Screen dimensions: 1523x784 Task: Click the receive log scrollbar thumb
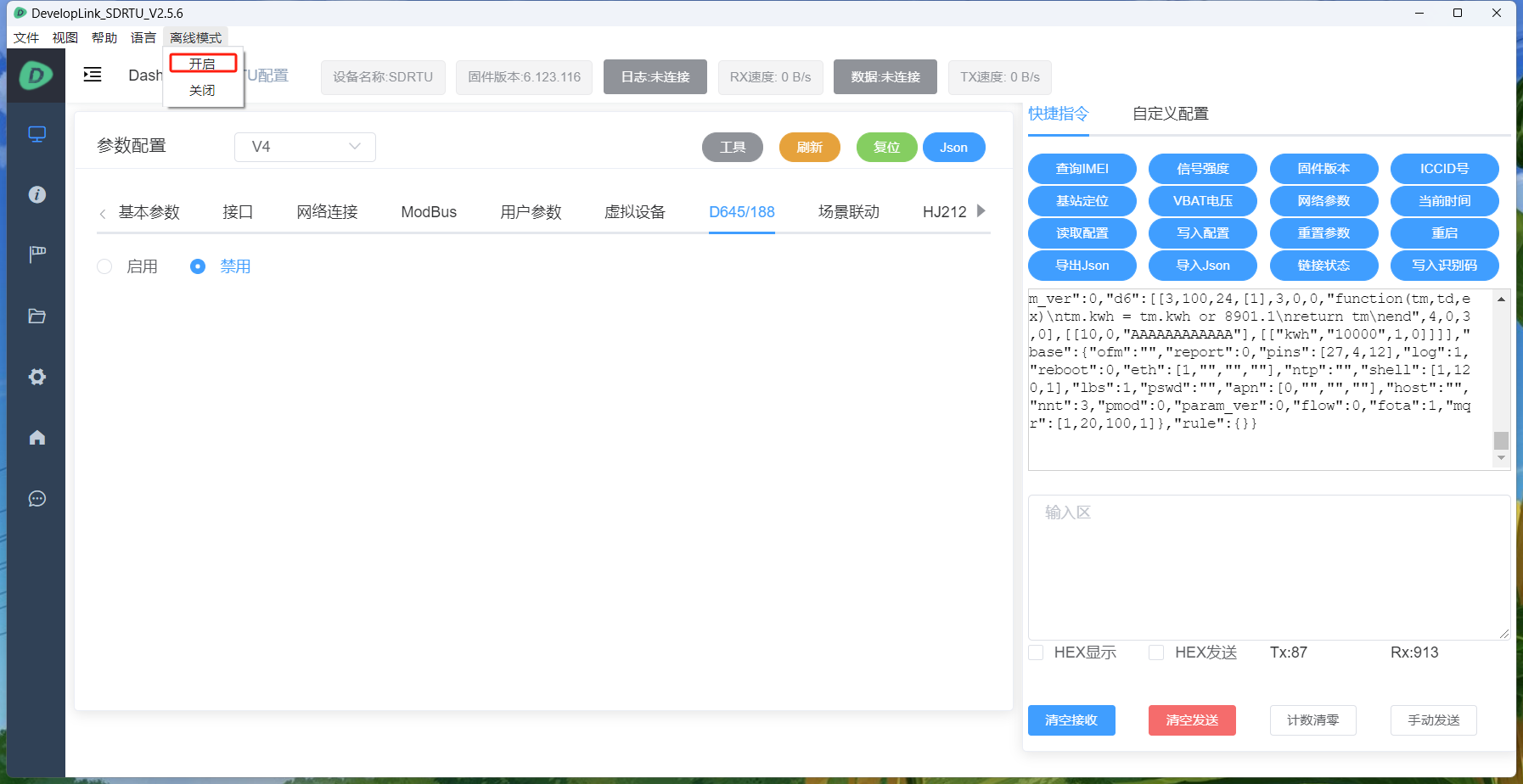coord(1501,440)
